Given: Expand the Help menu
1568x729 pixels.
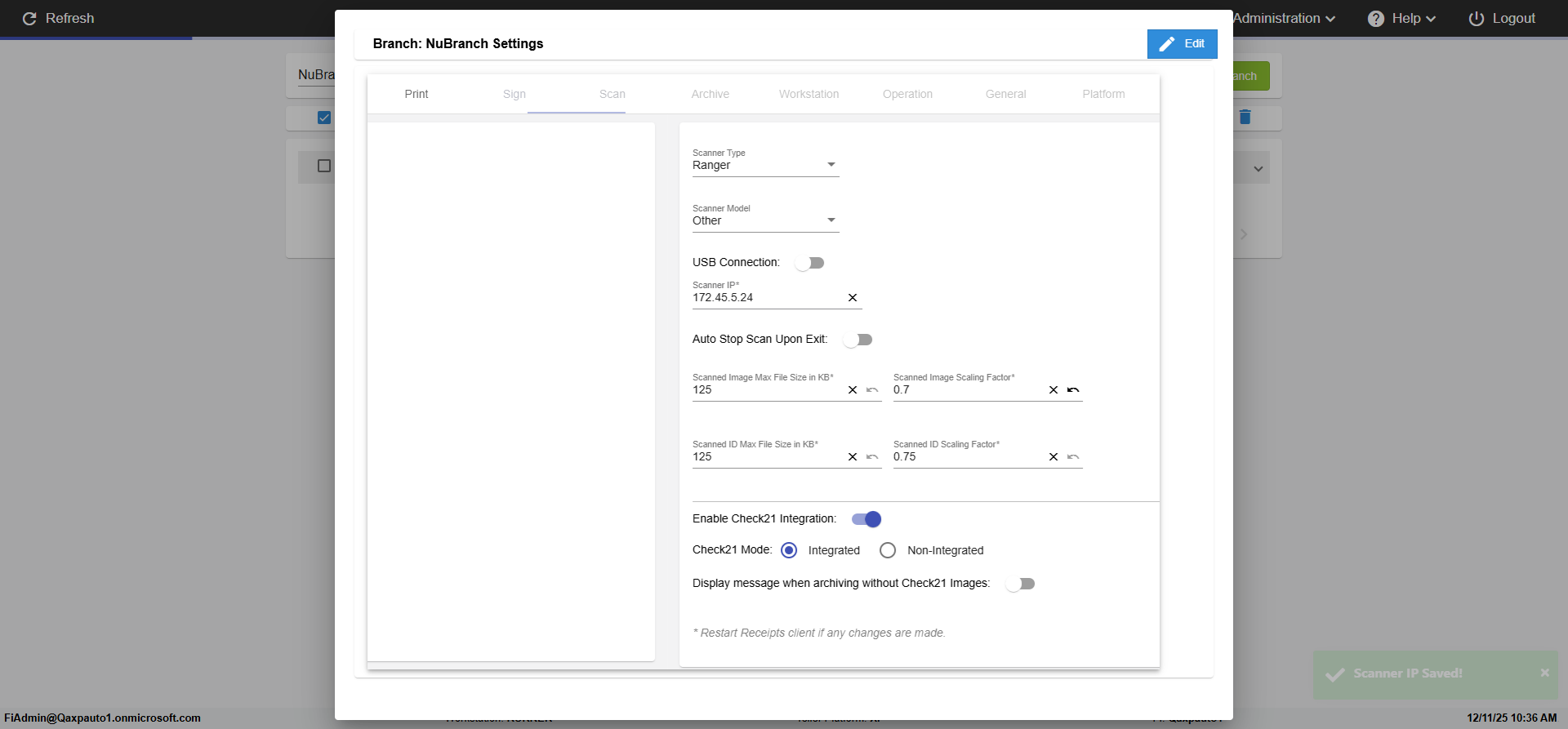Looking at the screenshot, I should [x=1401, y=19].
